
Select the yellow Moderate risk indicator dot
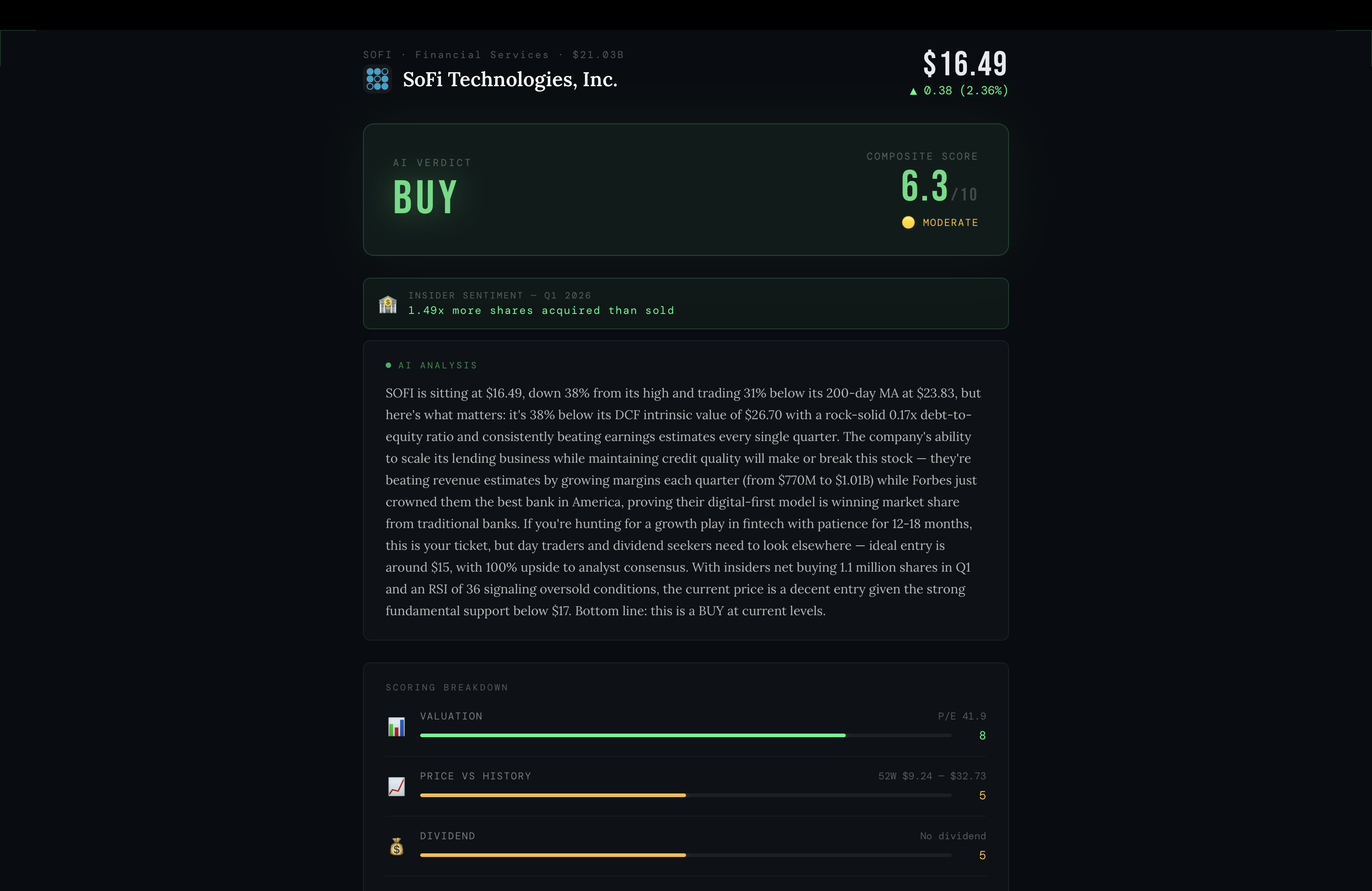coord(908,222)
